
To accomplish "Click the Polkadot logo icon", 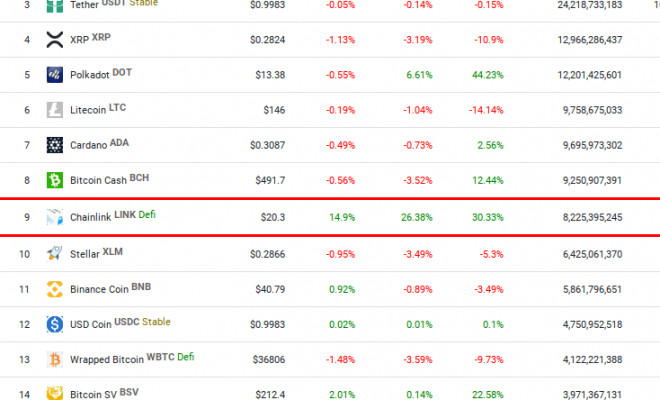I will click(x=55, y=75).
